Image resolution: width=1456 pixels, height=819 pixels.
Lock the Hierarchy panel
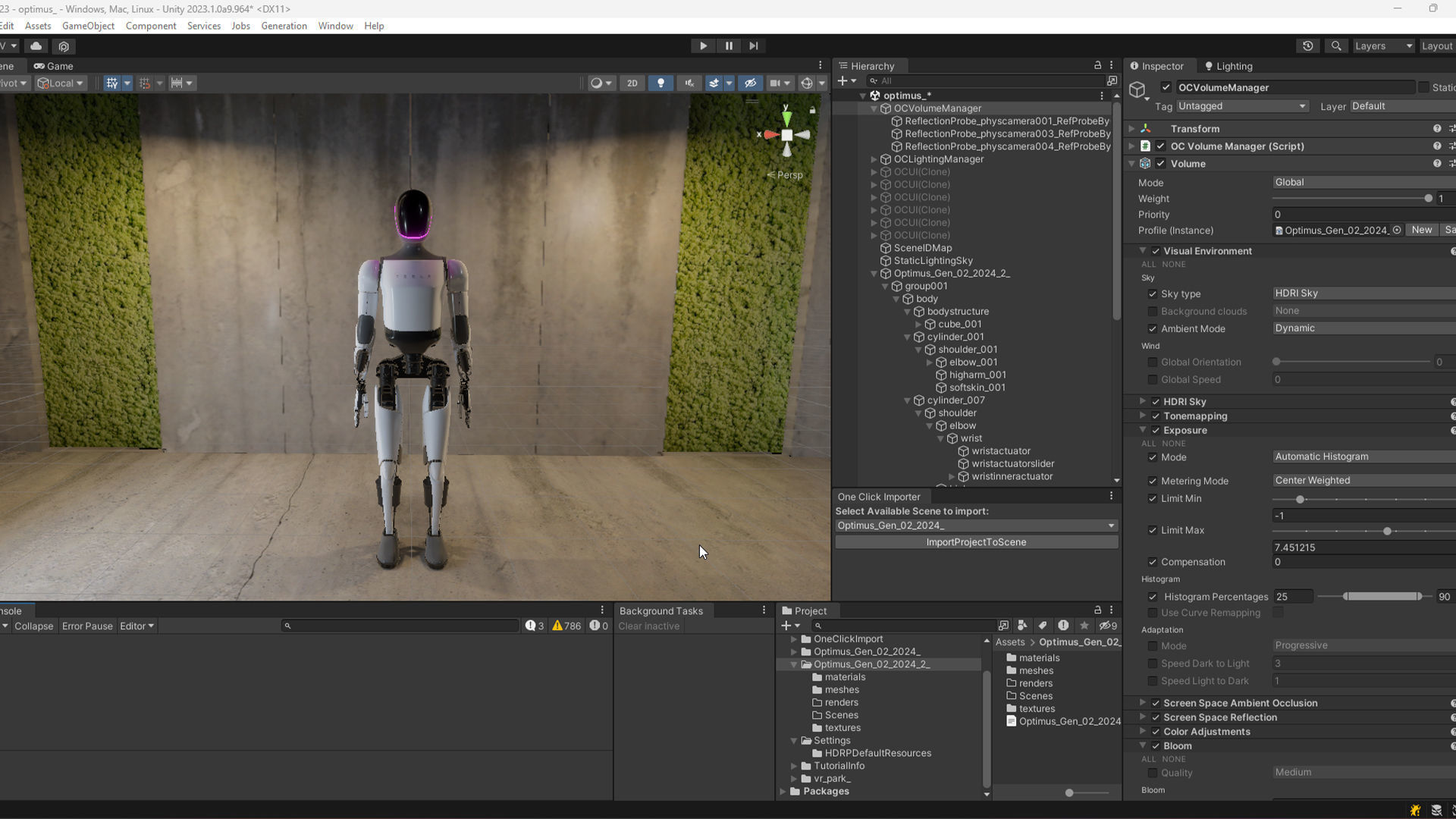coord(1097,65)
